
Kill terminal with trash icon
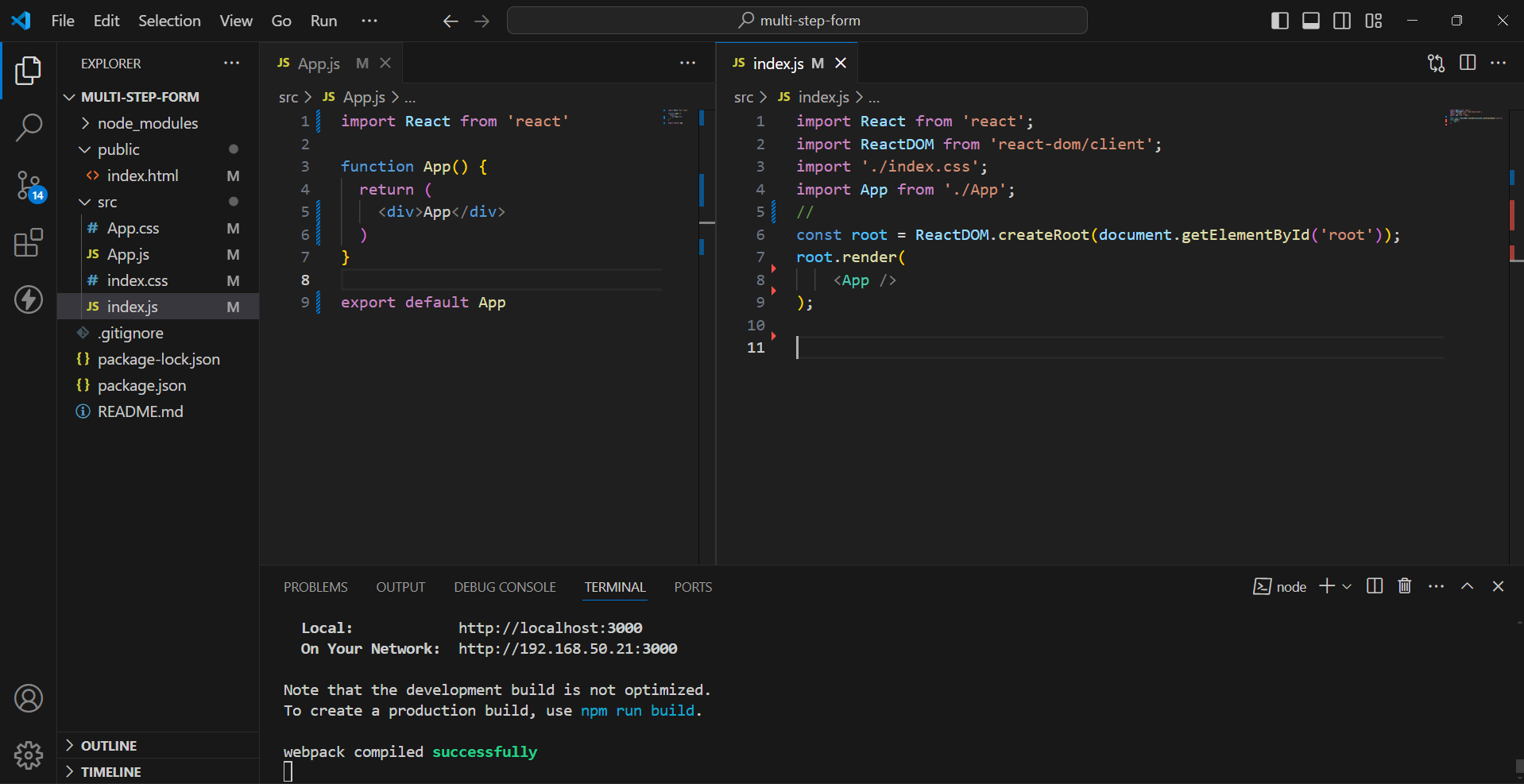click(1405, 586)
